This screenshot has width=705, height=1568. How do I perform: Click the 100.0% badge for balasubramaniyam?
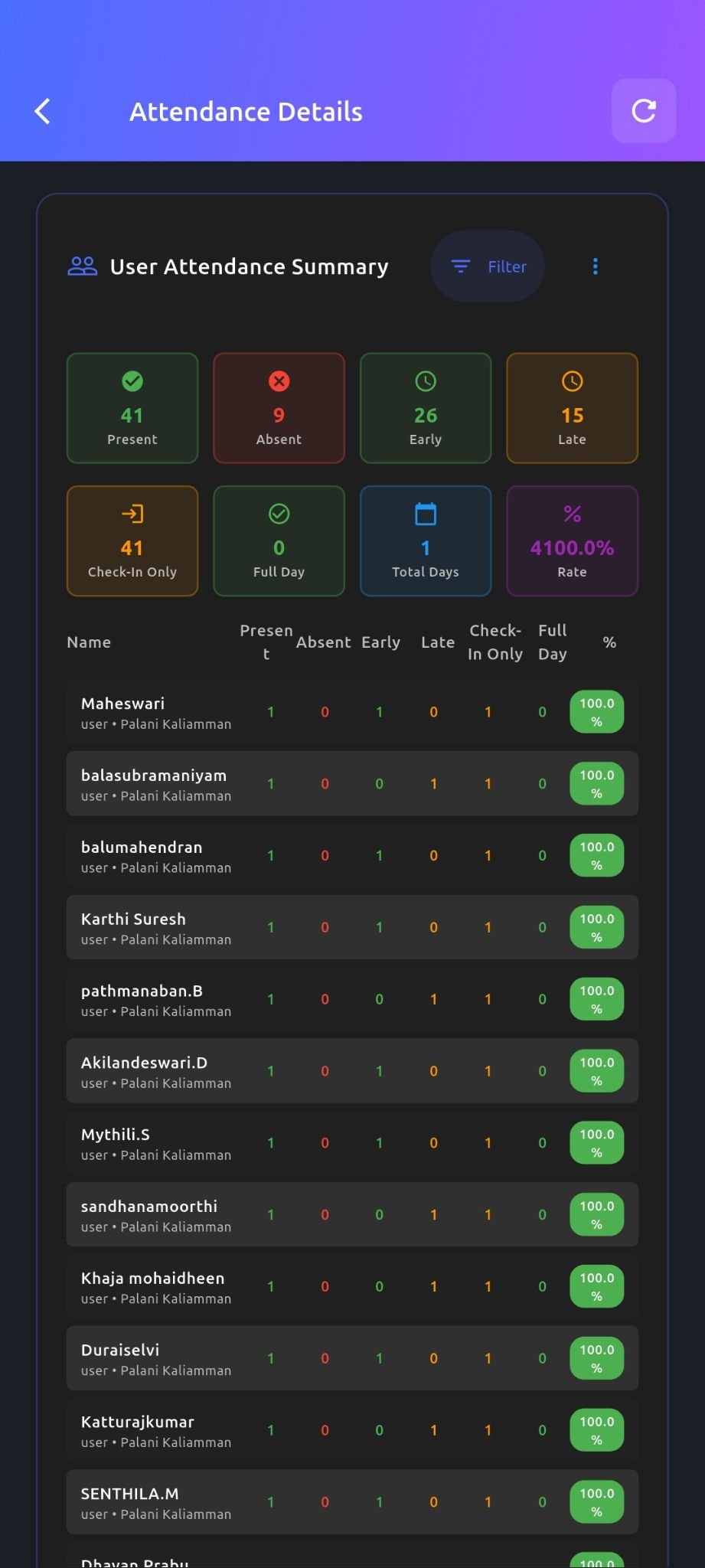596,784
